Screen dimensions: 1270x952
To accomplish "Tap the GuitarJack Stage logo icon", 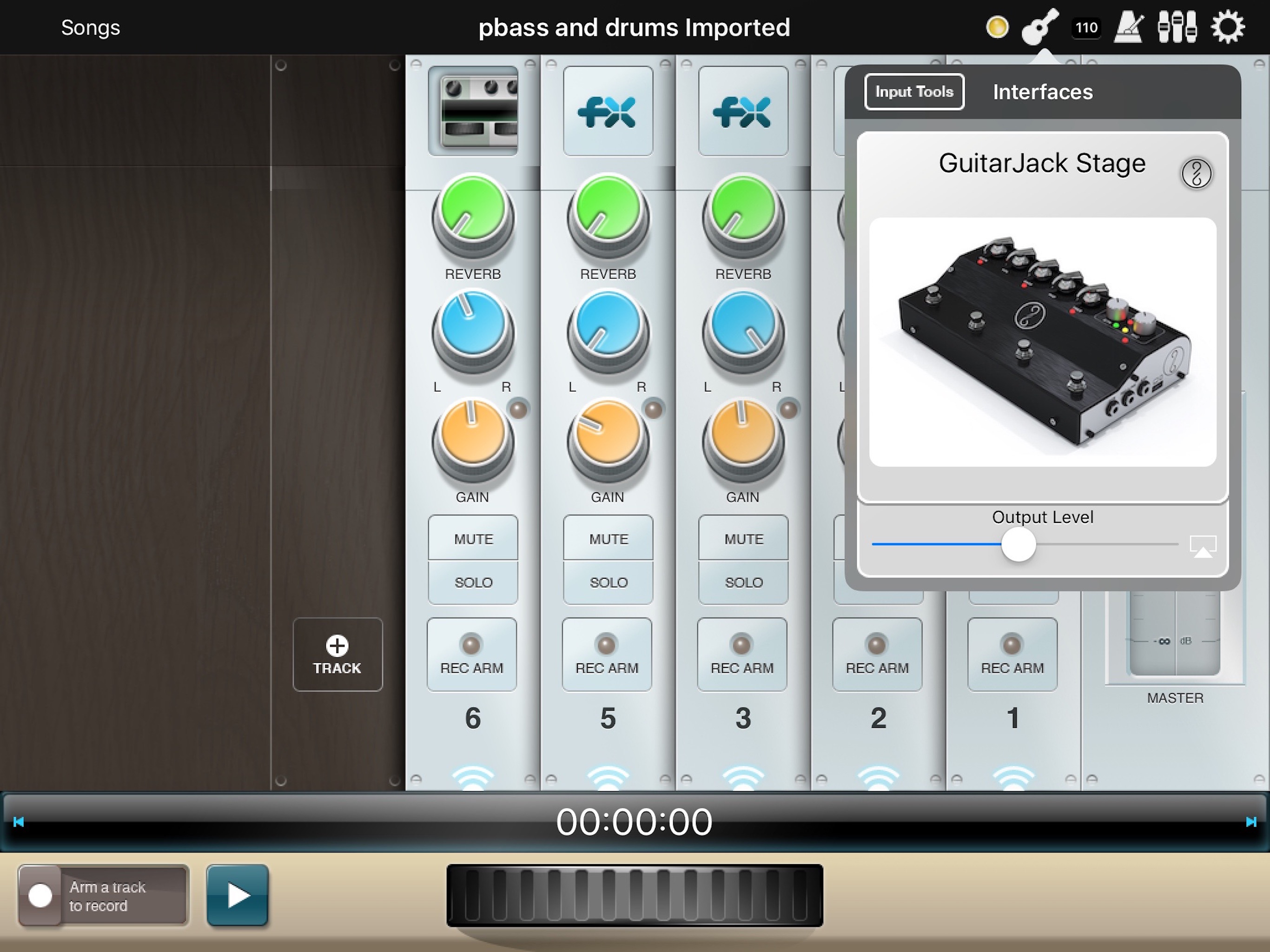I will pyautogui.click(x=1196, y=173).
